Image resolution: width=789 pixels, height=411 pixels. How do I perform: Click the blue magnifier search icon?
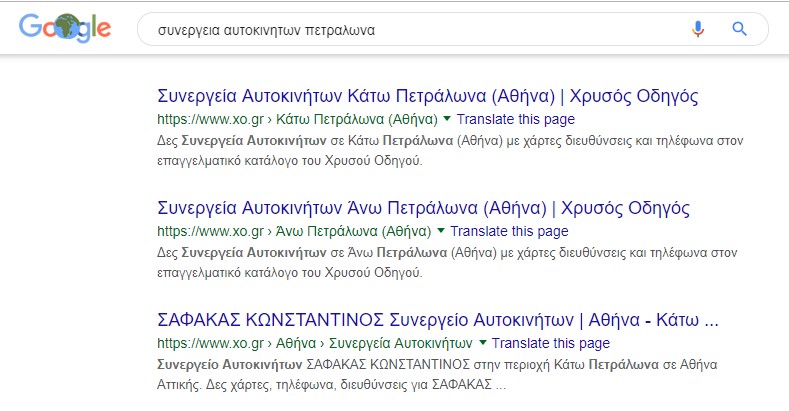pyautogui.click(x=739, y=29)
